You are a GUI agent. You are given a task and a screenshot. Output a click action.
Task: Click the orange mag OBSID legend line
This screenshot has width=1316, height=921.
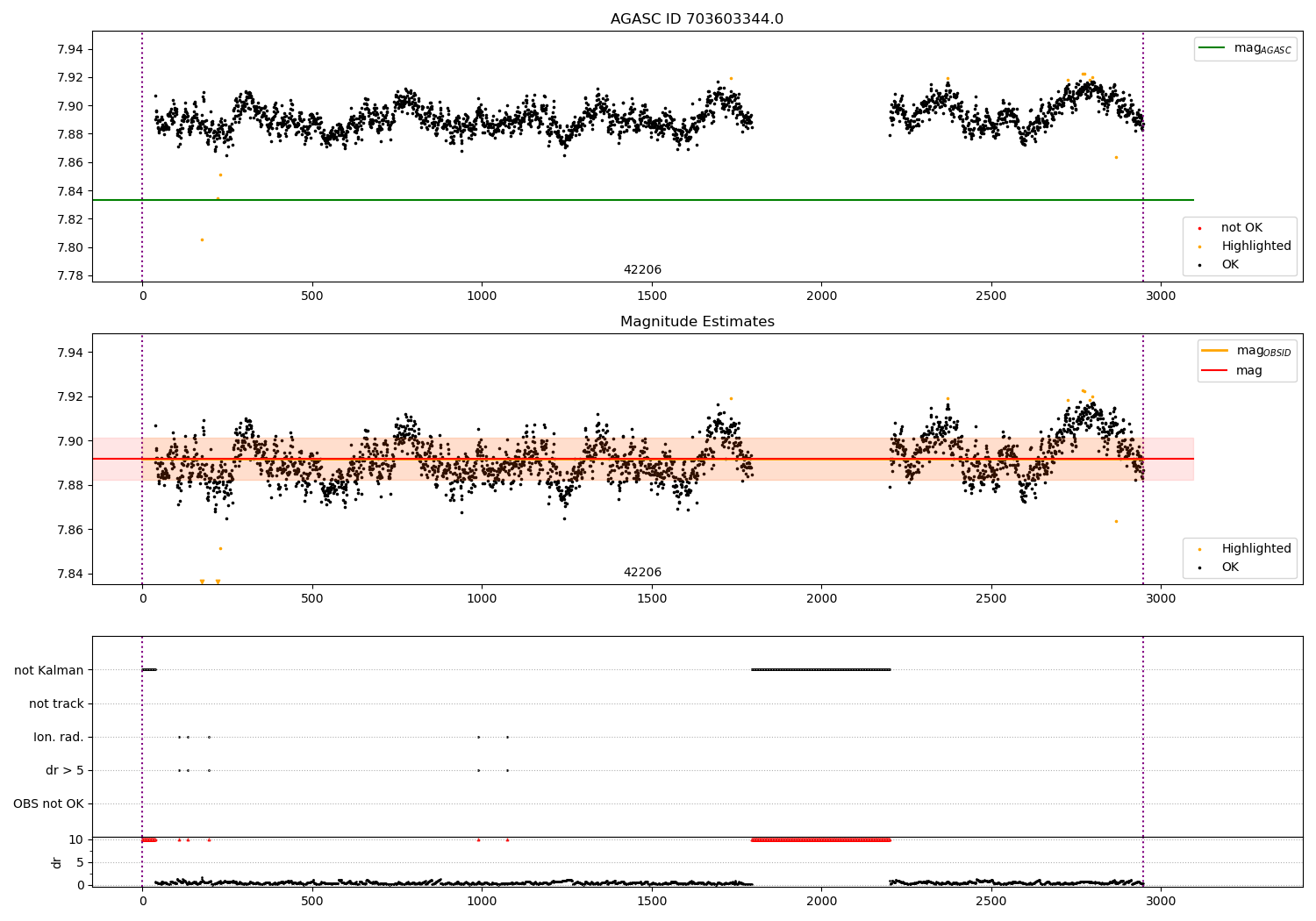1215,351
